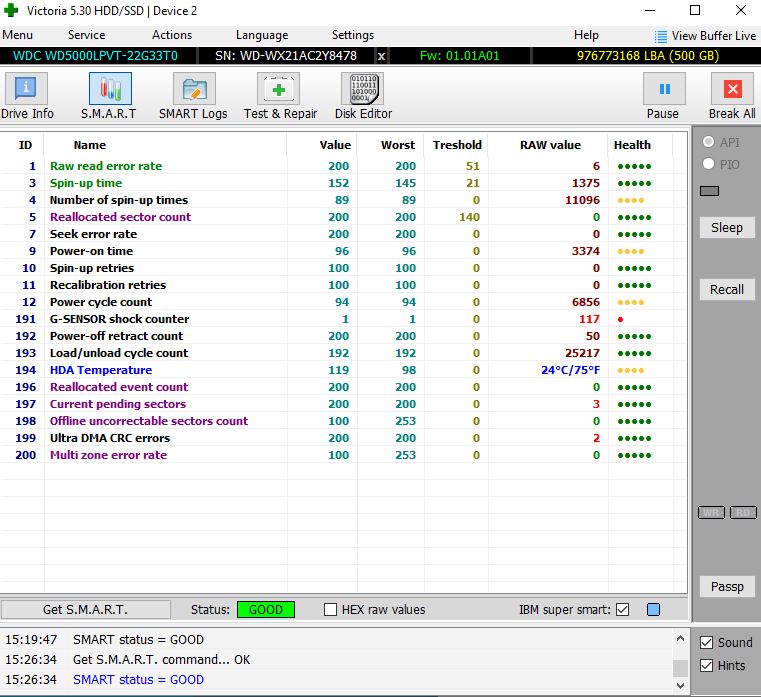
Task: Click the red Break All icon
Action: [732, 89]
